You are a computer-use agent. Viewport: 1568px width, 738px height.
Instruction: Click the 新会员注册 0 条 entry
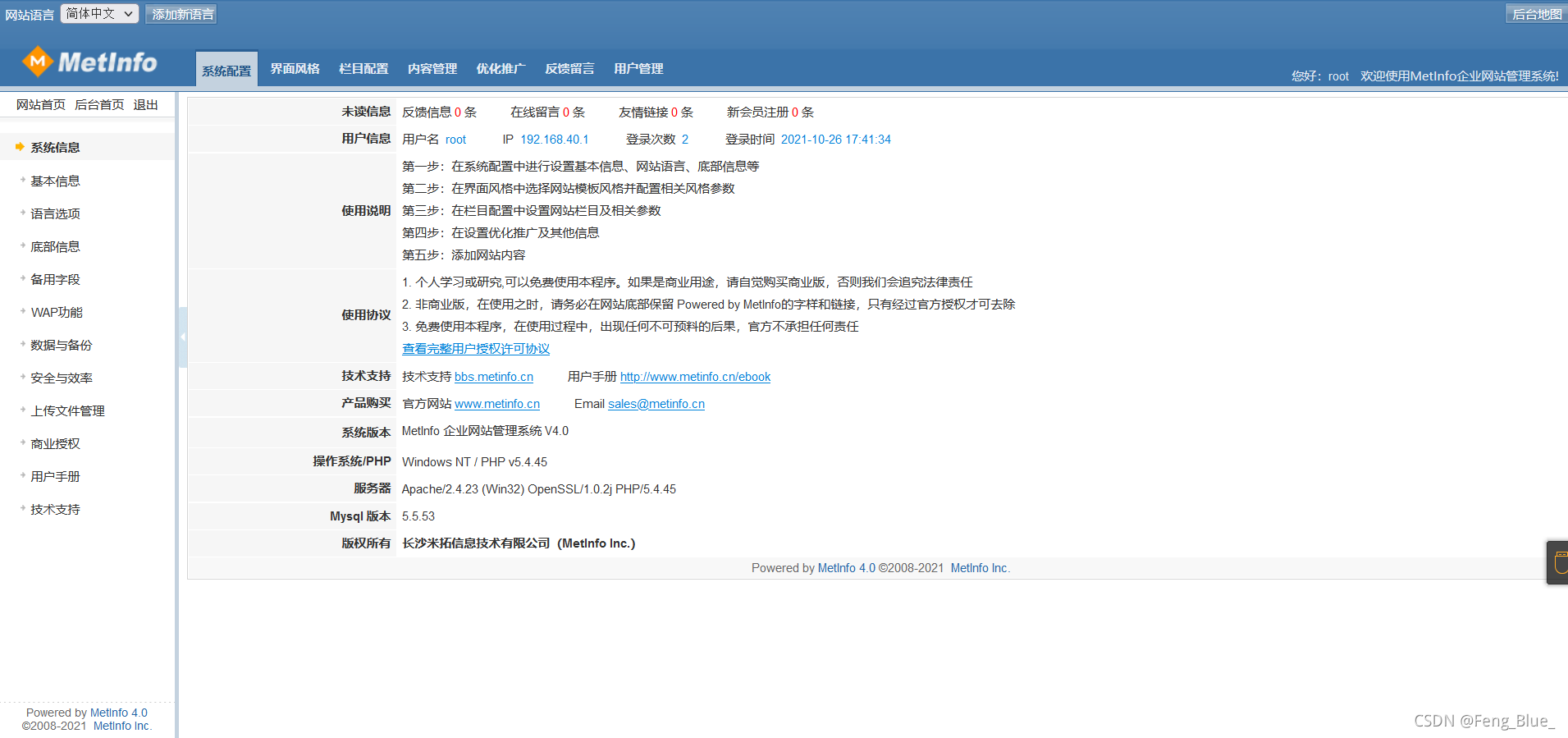coord(770,112)
